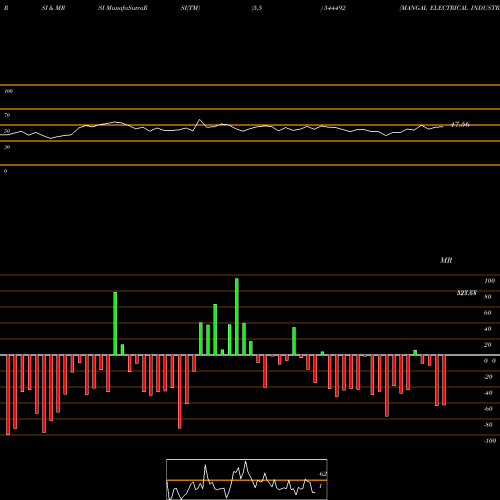This screenshot has width=500, height=500.
Task: Click the '62' value in mini chart
Action: point(322,474)
